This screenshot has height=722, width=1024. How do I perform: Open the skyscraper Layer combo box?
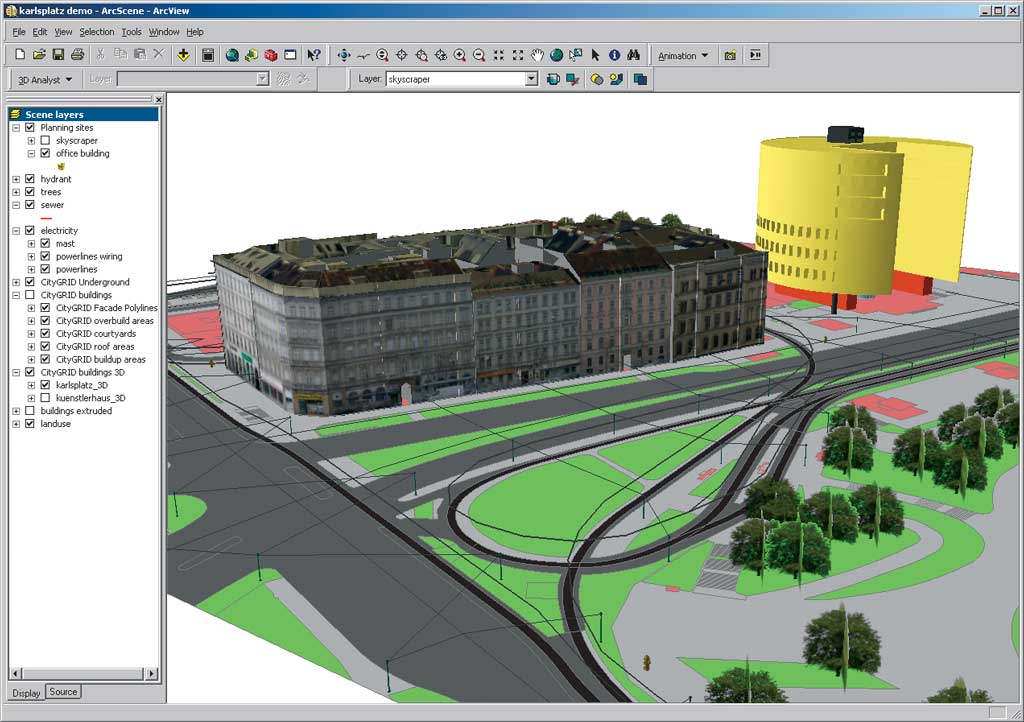pyautogui.click(x=532, y=79)
